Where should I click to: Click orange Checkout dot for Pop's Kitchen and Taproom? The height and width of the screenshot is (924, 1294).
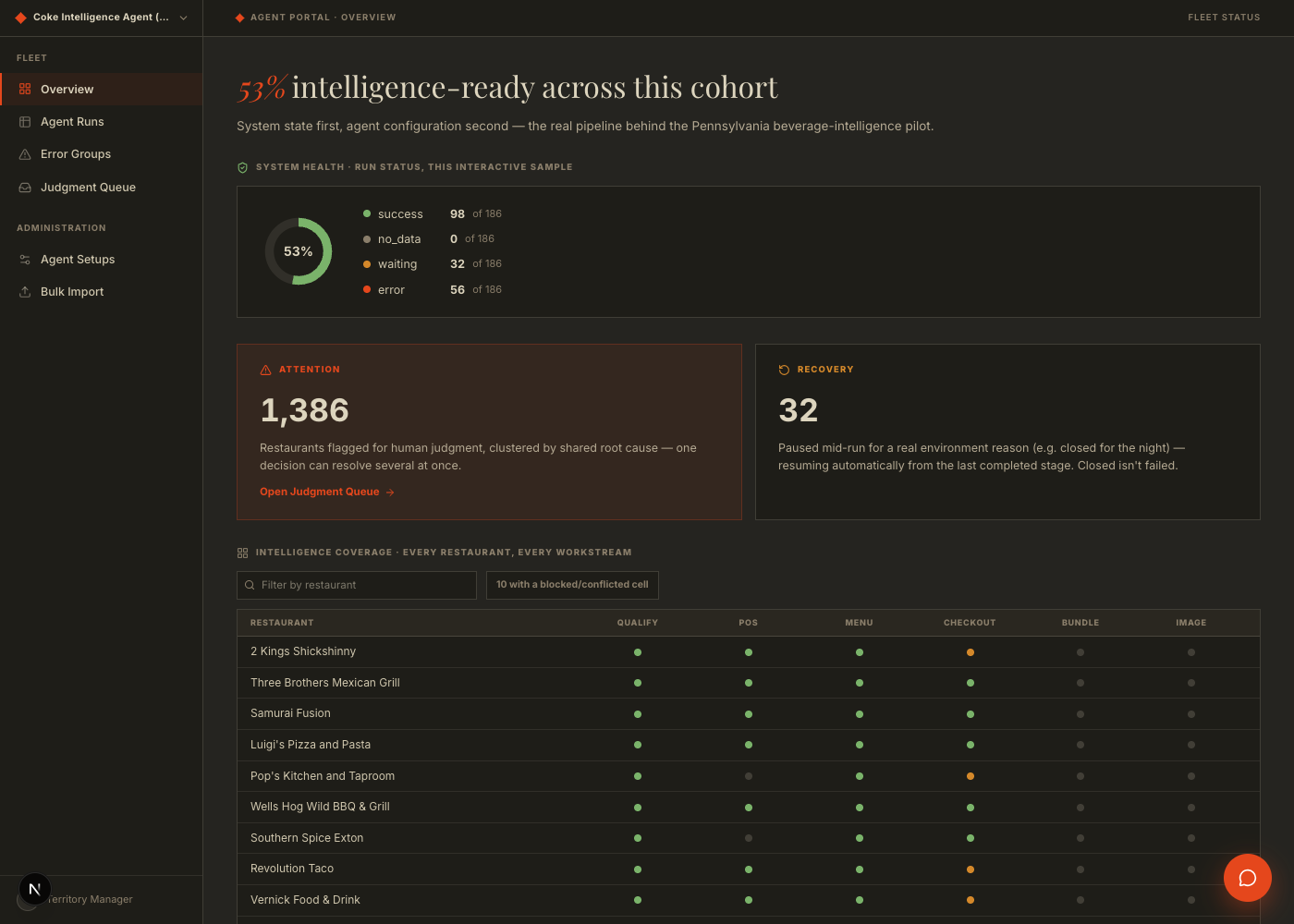(970, 776)
